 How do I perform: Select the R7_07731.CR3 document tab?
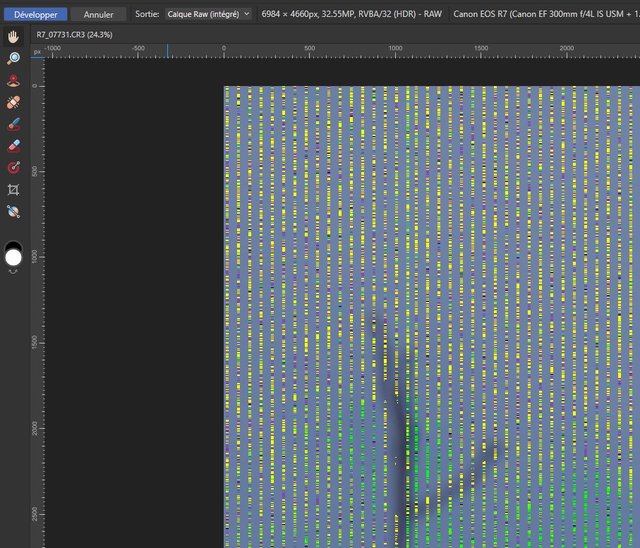[74, 35]
